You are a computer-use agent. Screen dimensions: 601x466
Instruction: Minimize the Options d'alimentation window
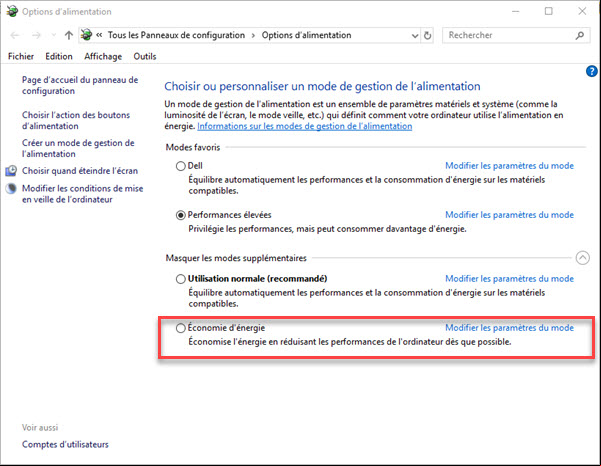[516, 11]
